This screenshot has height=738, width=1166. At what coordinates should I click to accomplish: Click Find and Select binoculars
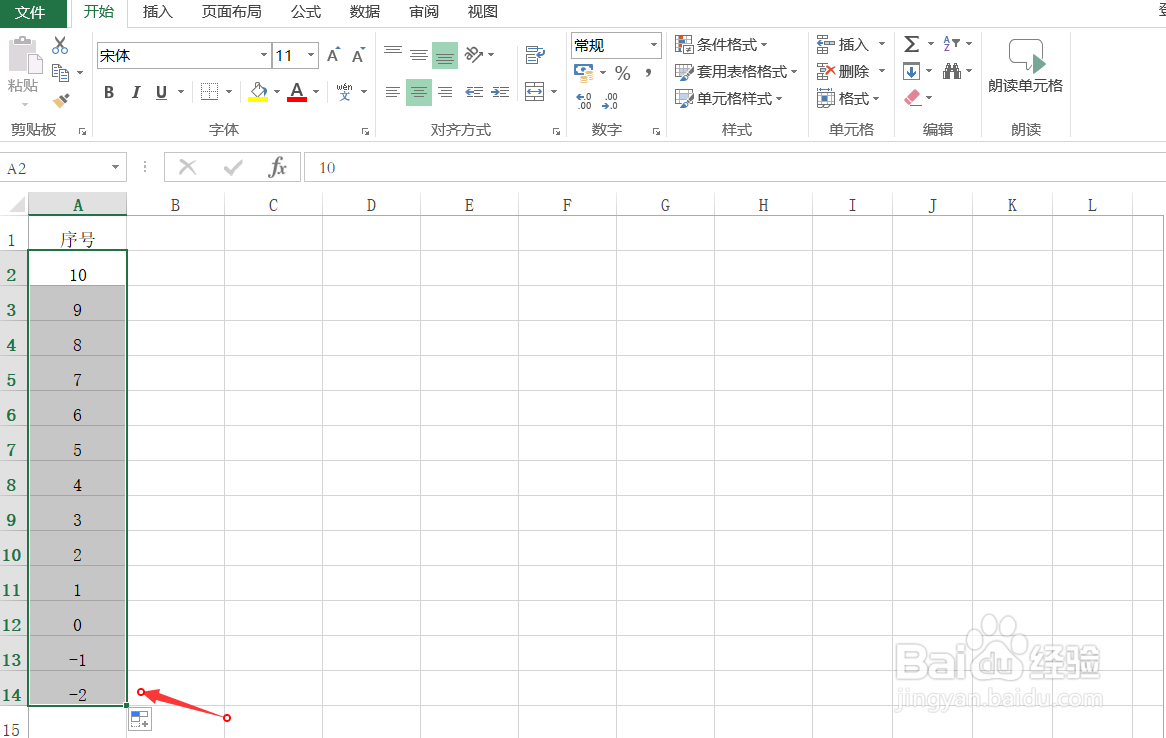pos(952,71)
